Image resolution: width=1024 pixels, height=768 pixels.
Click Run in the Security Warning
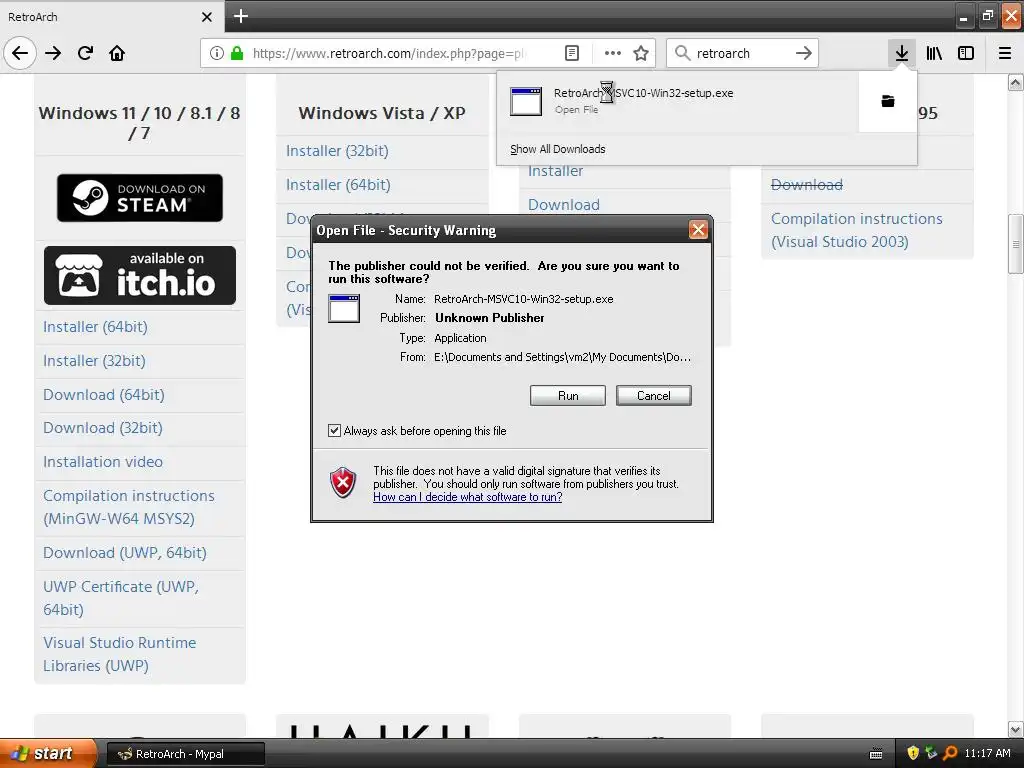[568, 396]
